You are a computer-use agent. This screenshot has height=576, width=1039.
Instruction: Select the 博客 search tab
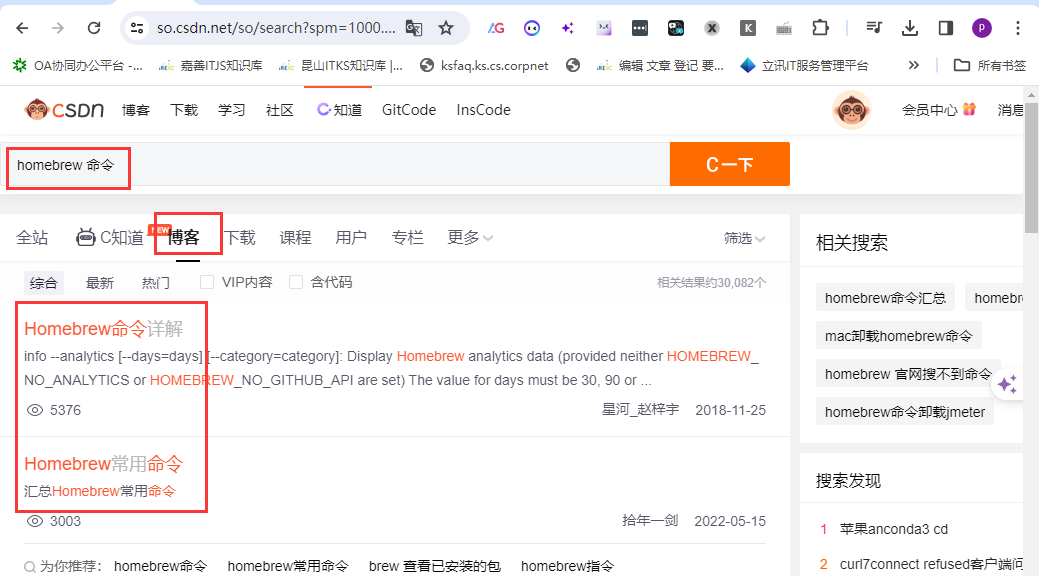(x=183, y=237)
